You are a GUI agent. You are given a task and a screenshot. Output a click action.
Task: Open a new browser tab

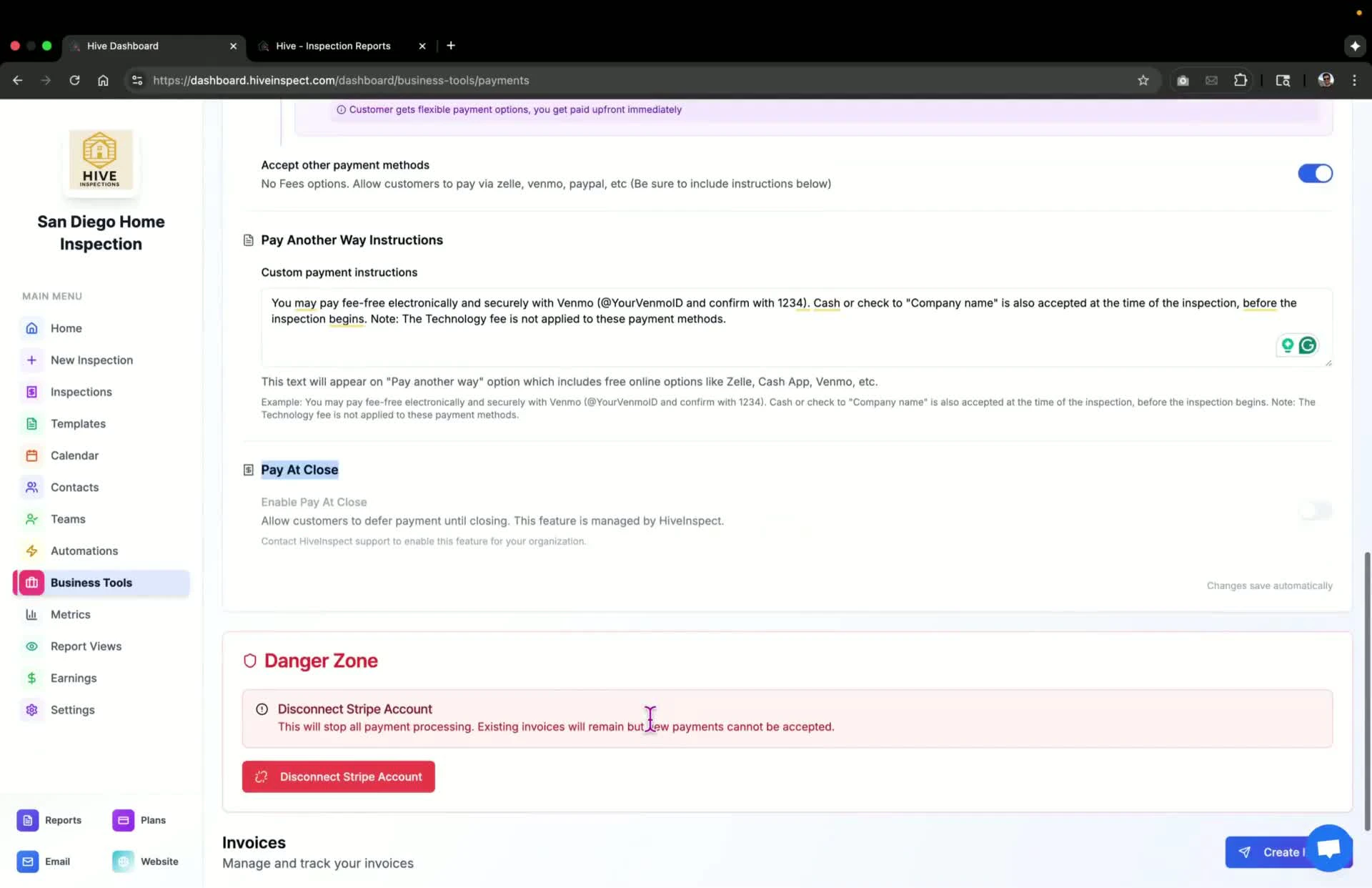[451, 46]
